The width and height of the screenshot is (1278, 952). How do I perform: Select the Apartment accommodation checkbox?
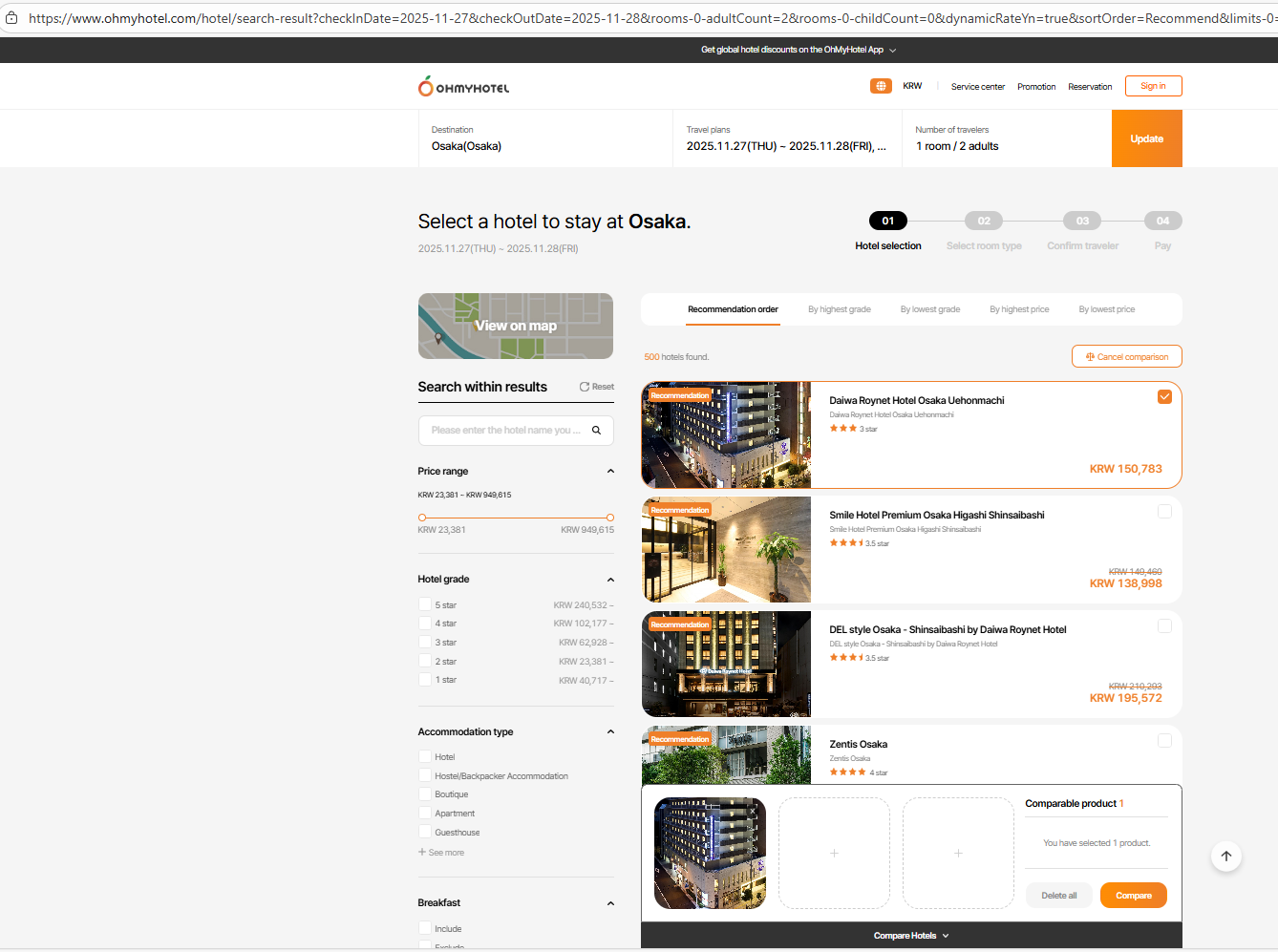pyautogui.click(x=425, y=813)
